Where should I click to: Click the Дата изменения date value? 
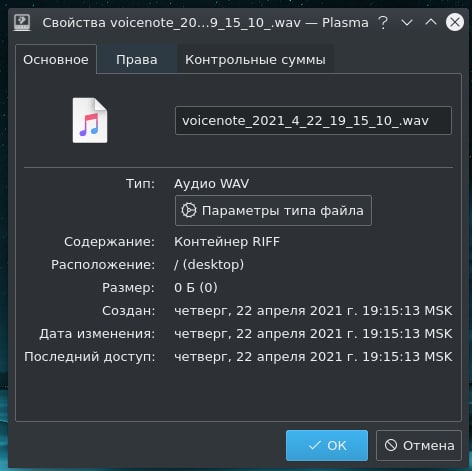(313, 334)
